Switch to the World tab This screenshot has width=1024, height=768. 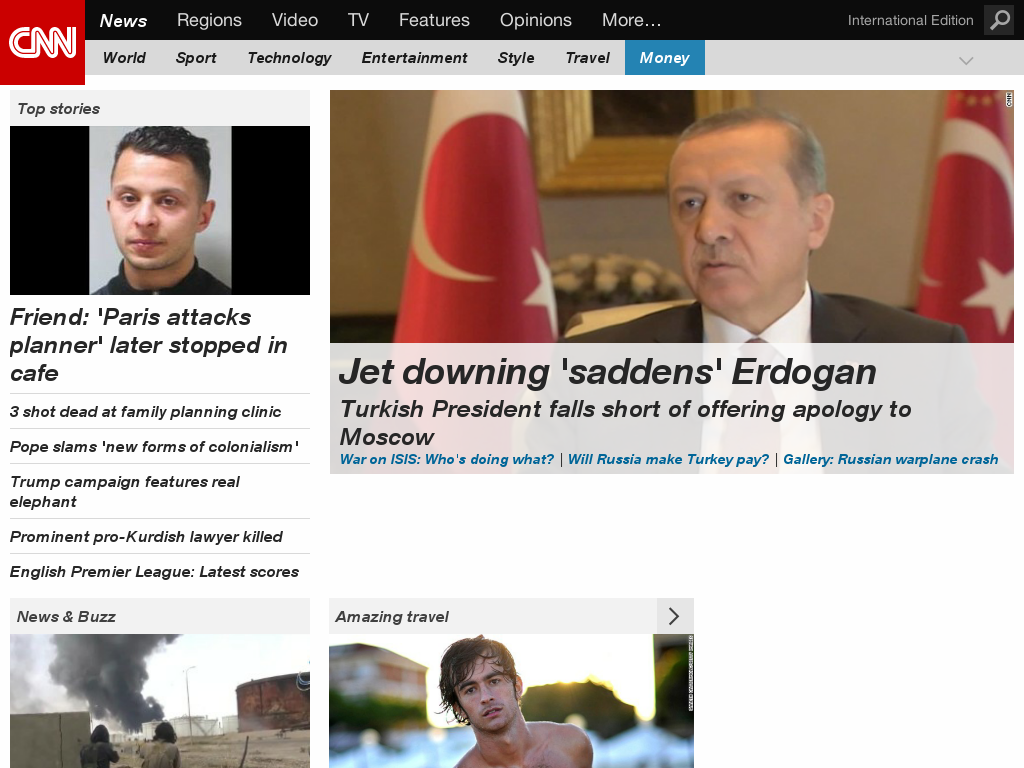pyautogui.click(x=123, y=58)
